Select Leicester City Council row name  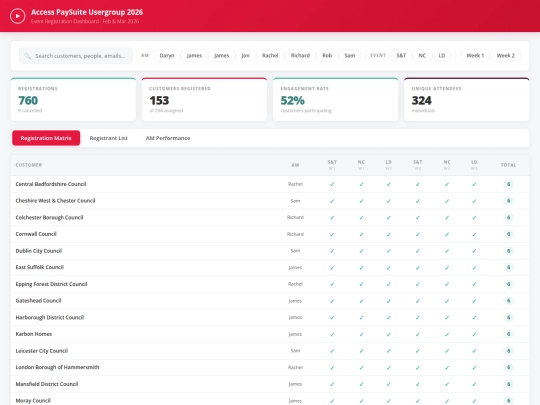(42, 351)
